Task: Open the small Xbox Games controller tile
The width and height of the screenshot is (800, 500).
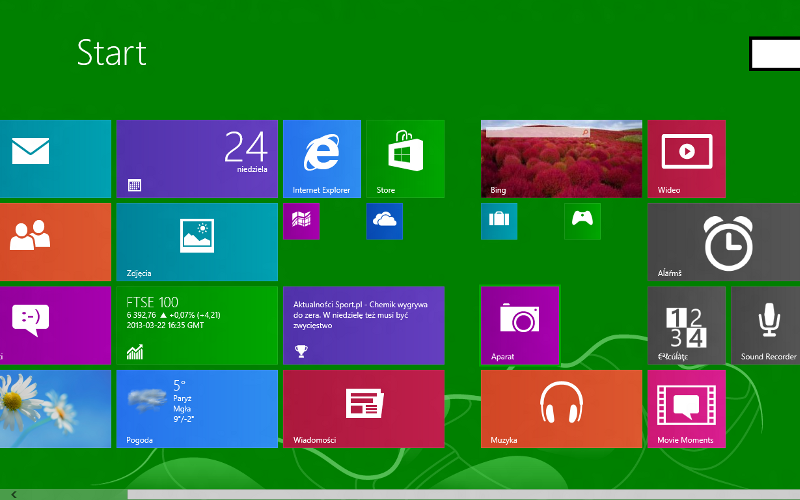Action: tap(583, 221)
